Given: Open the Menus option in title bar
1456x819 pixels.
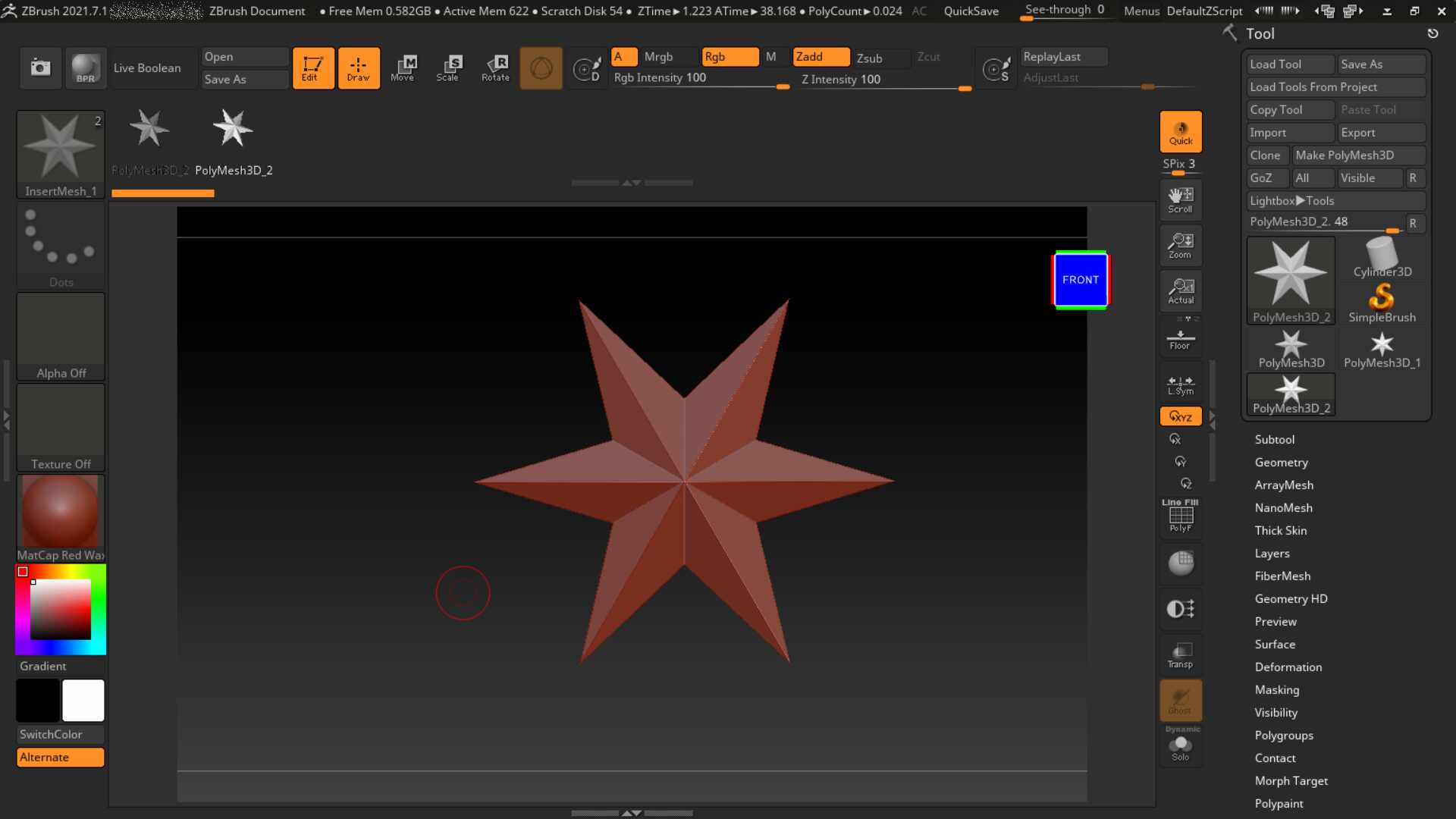Looking at the screenshot, I should 1141,11.
